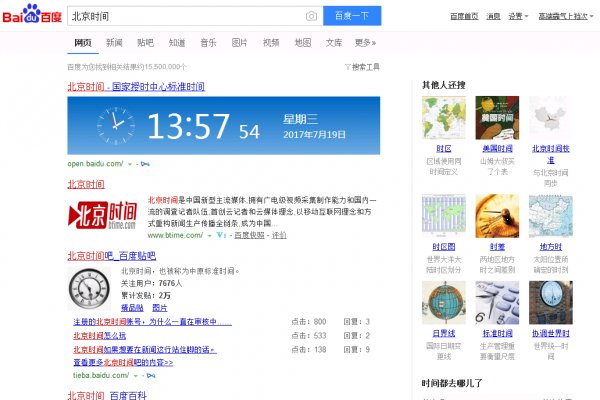Click the 北京时间 btime.com logo

click(x=102, y=215)
